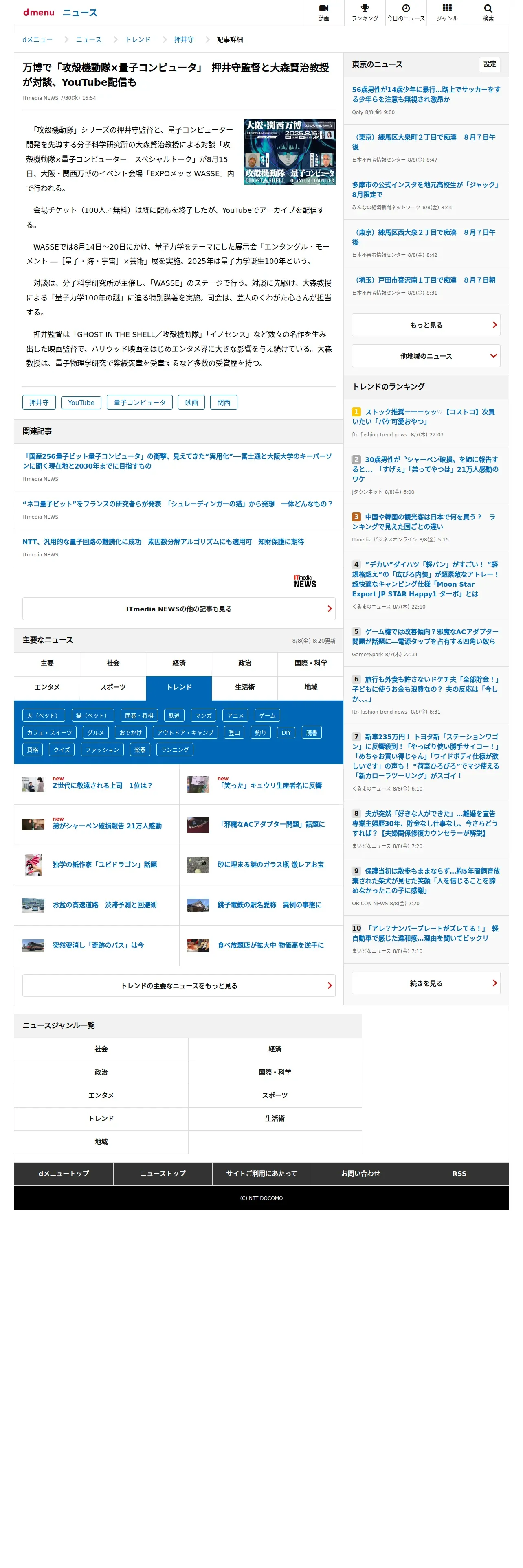
Task: Expand the 他地域のニュース dropdown
Action: (x=426, y=356)
